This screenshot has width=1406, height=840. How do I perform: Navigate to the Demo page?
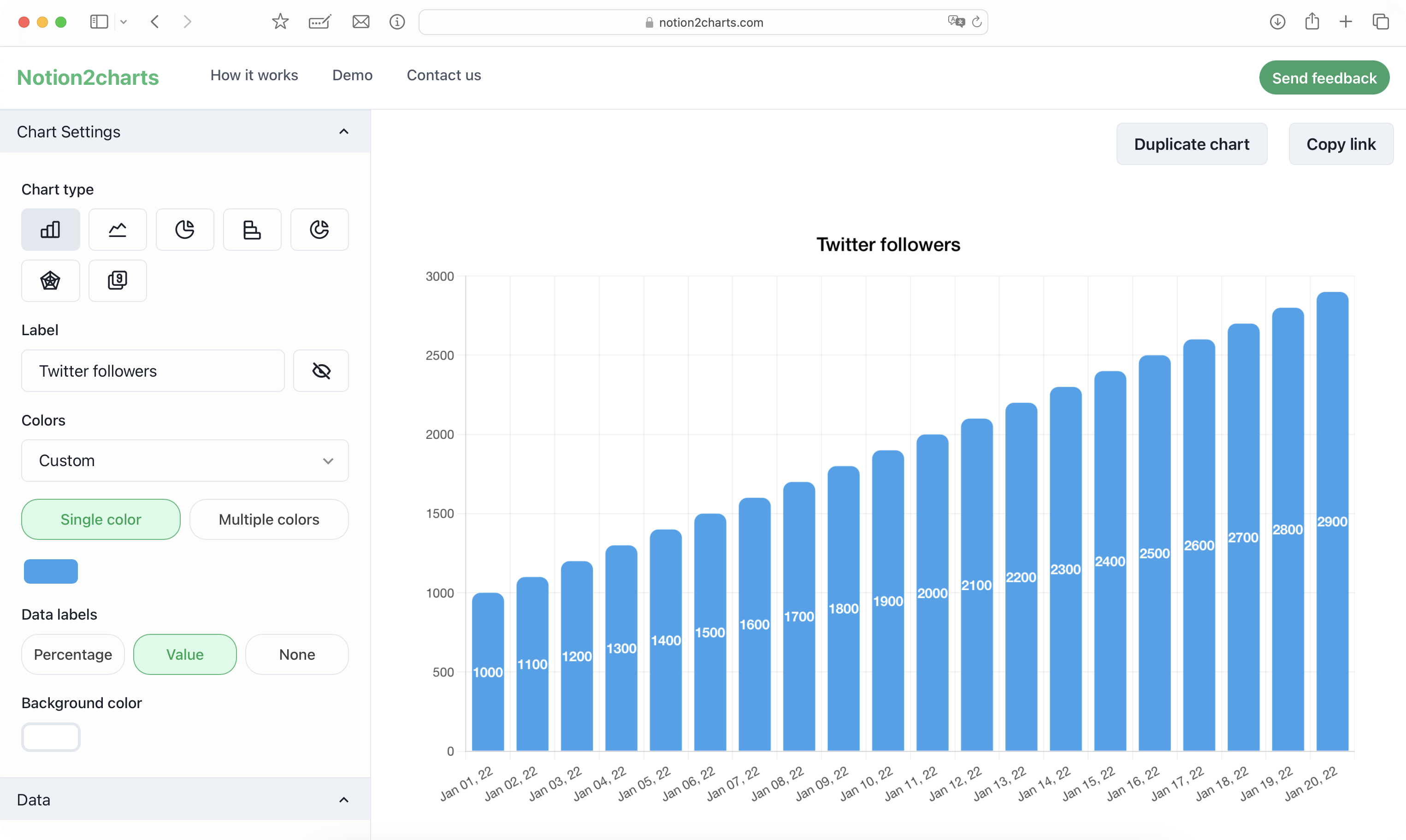pyautogui.click(x=352, y=75)
